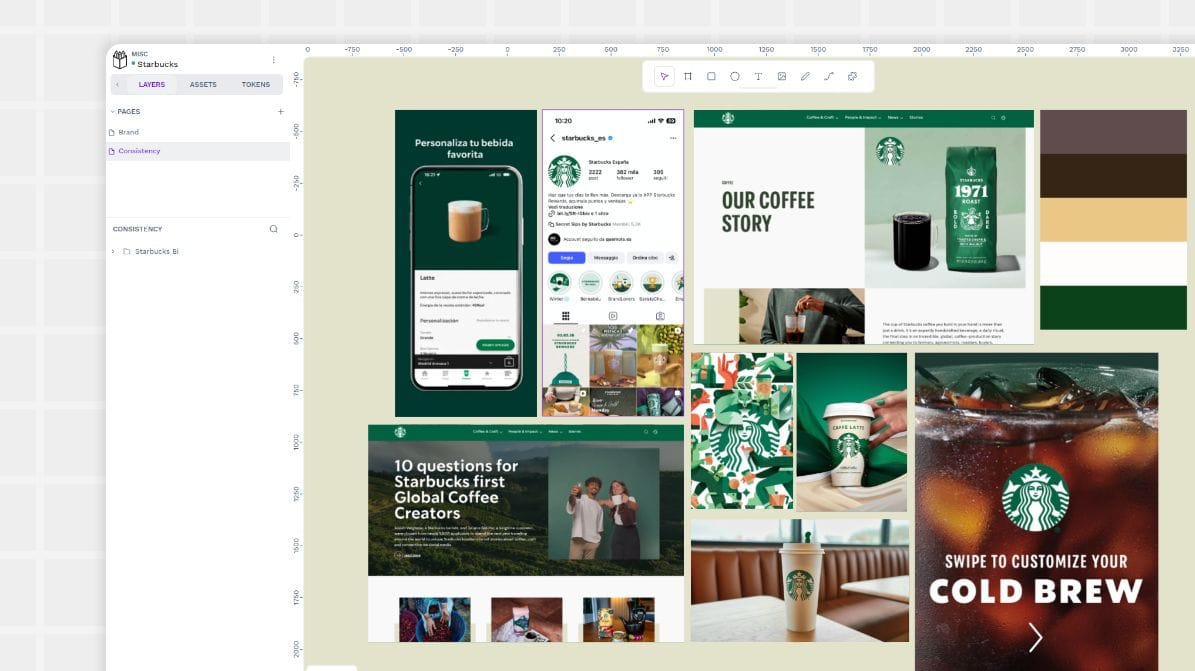
Task: Select the Board tool
Action: coord(687,76)
